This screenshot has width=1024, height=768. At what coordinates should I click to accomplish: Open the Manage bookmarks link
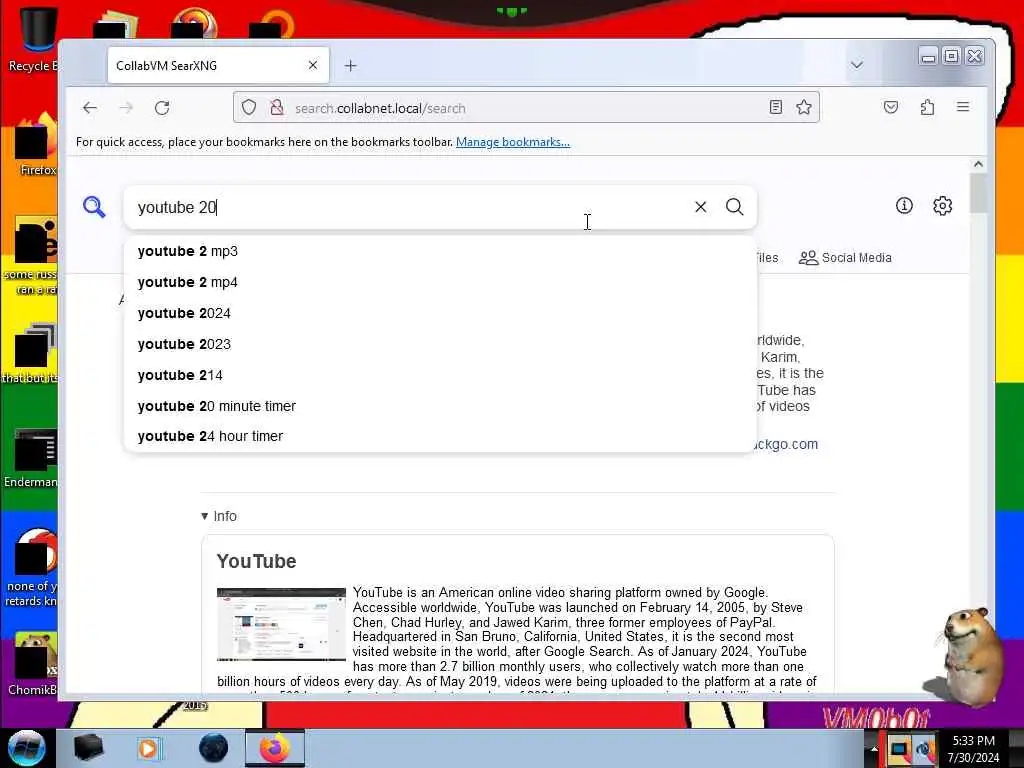pyautogui.click(x=513, y=142)
